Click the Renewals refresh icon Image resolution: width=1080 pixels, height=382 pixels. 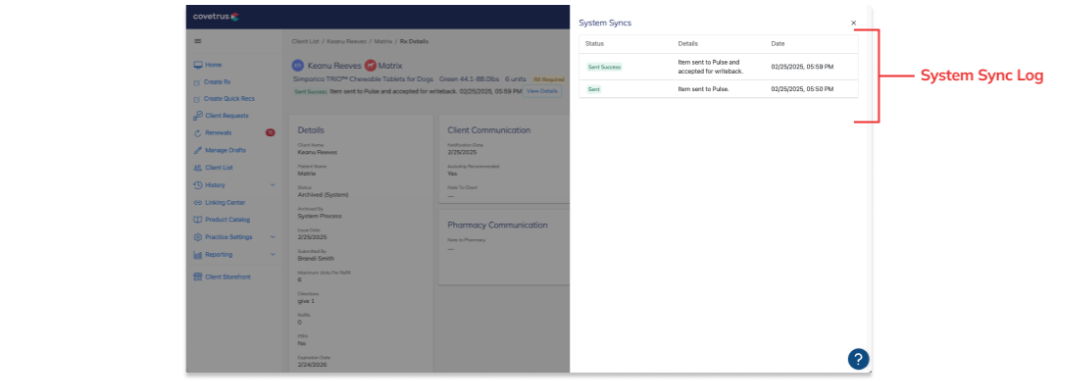[x=198, y=133]
